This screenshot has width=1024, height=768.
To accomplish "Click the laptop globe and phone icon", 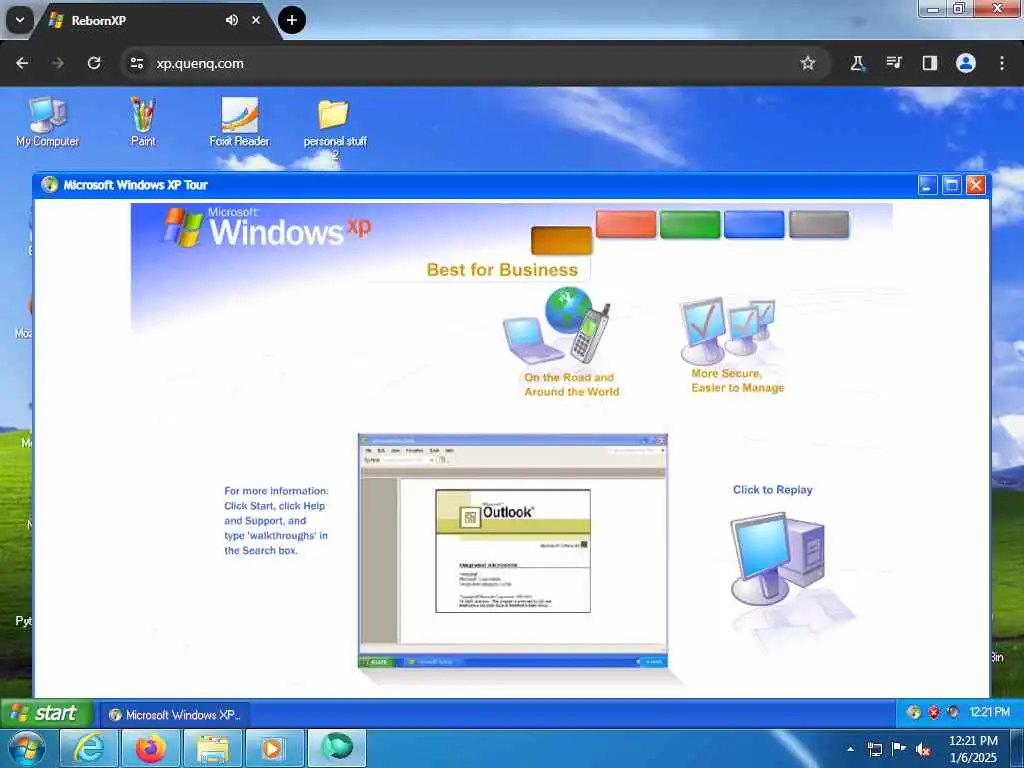I will (x=557, y=325).
